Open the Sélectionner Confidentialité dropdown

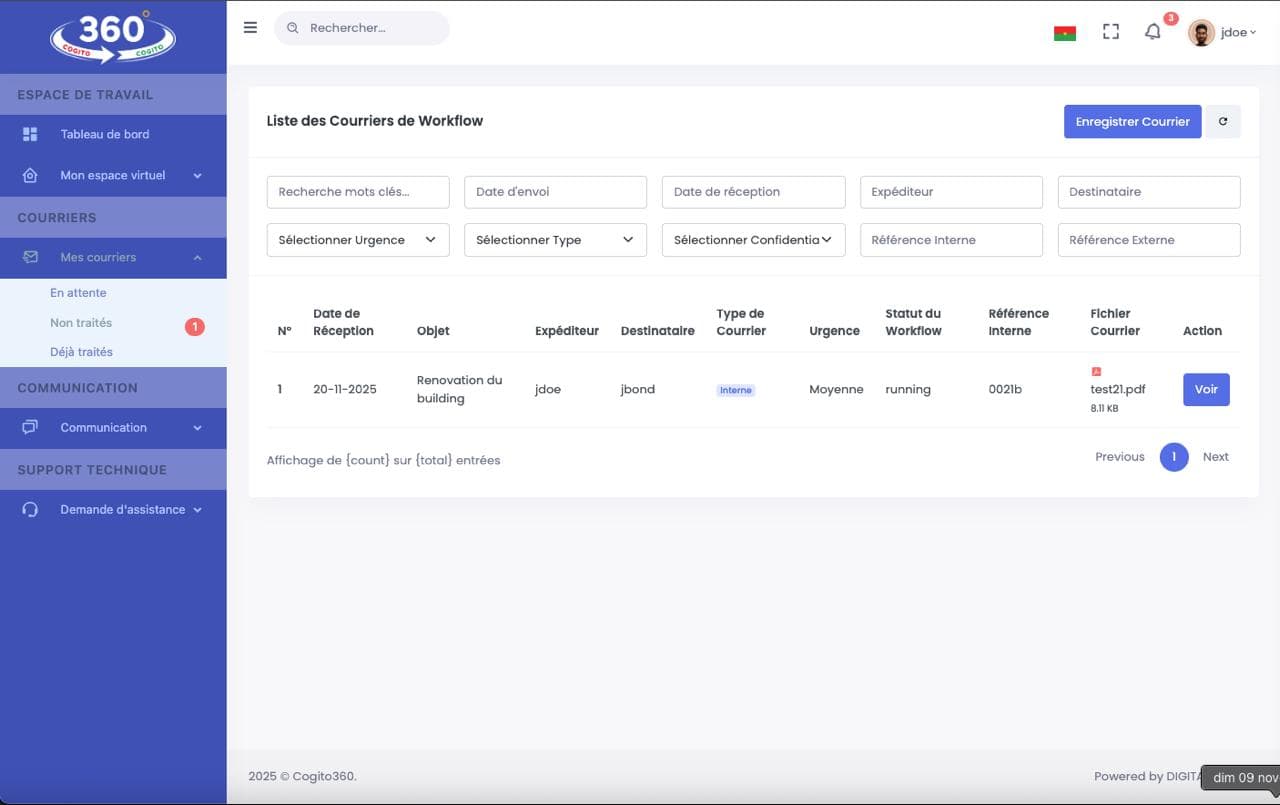[753, 240]
